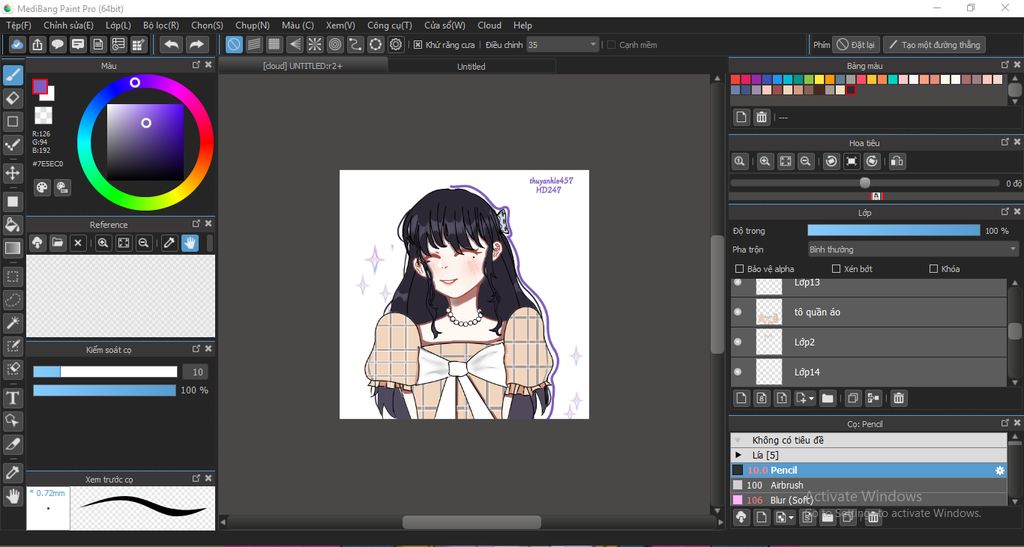Viewport: 1024px width, 547px height.
Task: Open the Cloud menu
Action: pyautogui.click(x=489, y=25)
